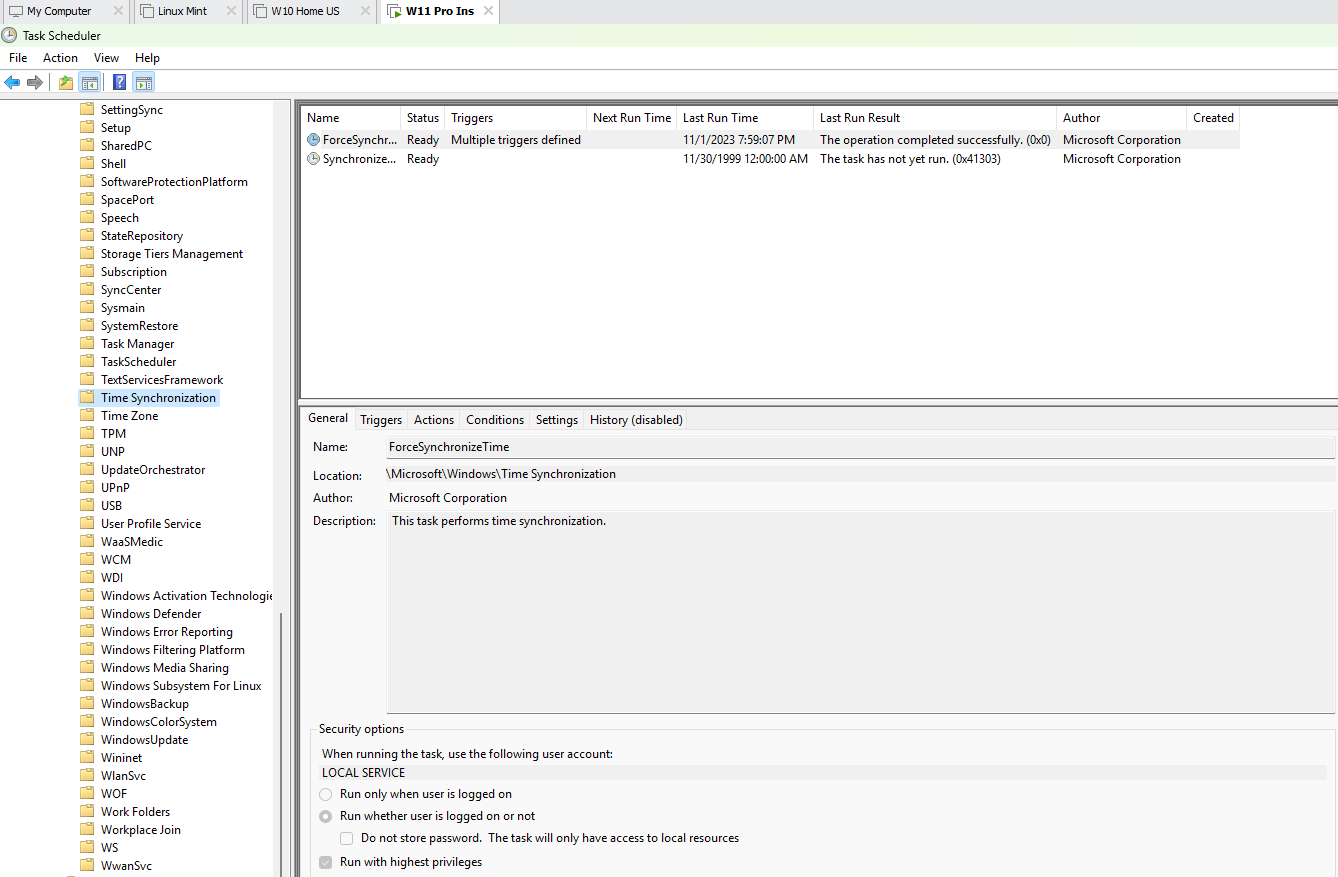Viewport: 1338px width, 877px height.
Task: Switch to the Actions tab
Action: 434,420
